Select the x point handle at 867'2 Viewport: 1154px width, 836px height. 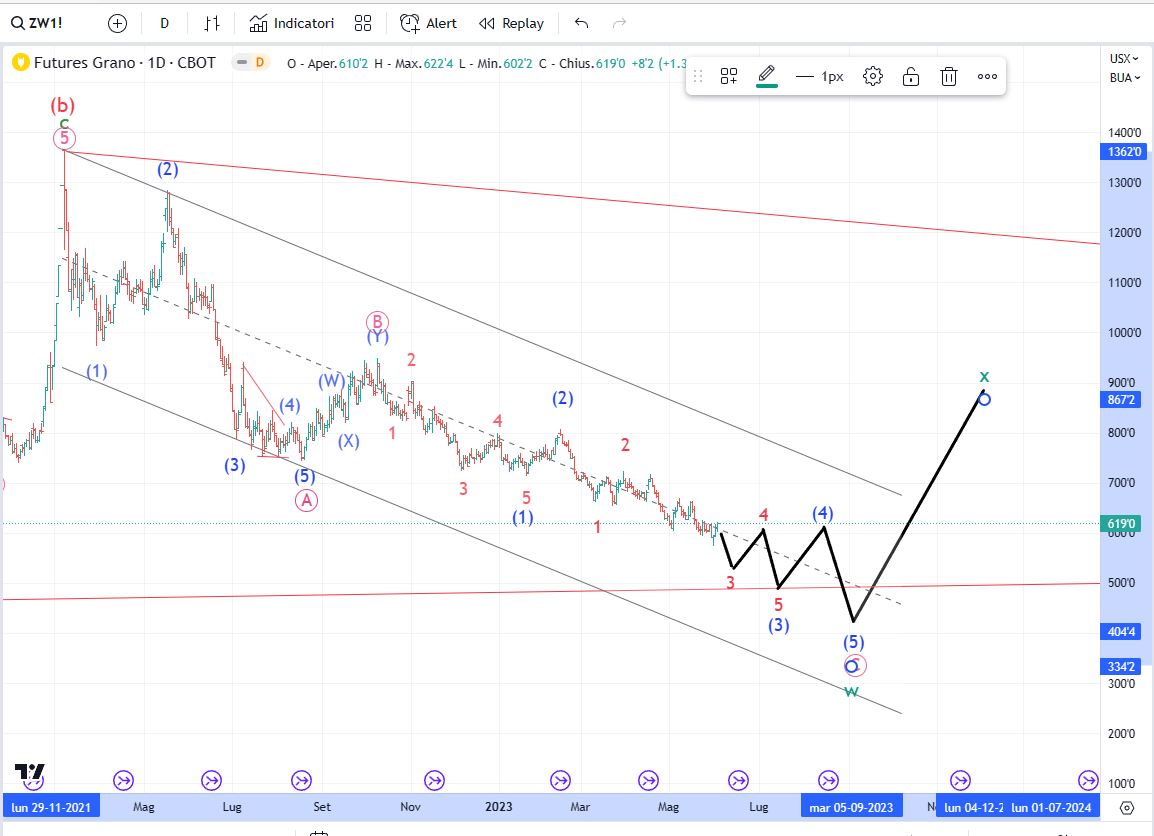pos(985,400)
